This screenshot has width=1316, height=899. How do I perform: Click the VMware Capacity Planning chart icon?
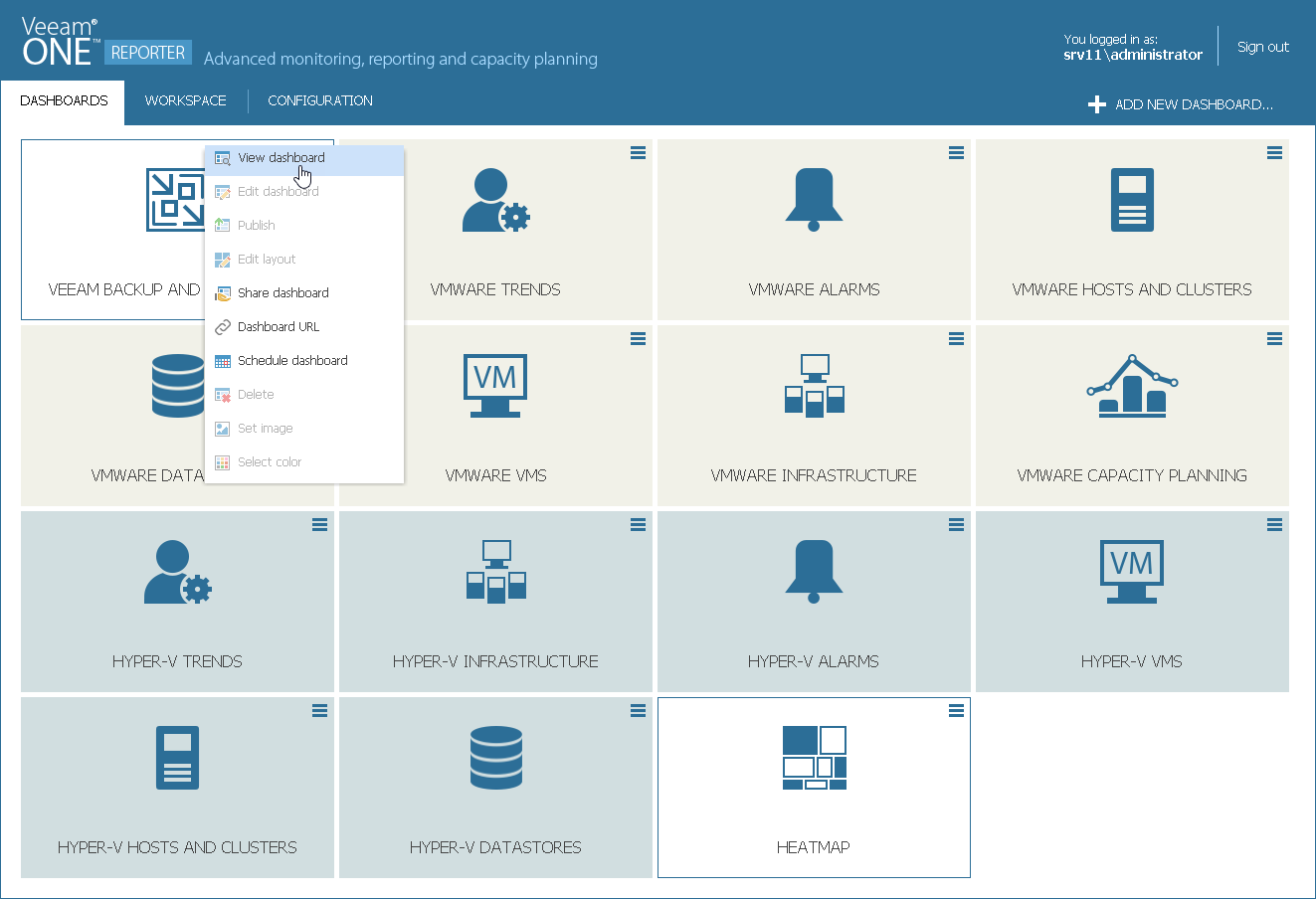click(x=1132, y=386)
